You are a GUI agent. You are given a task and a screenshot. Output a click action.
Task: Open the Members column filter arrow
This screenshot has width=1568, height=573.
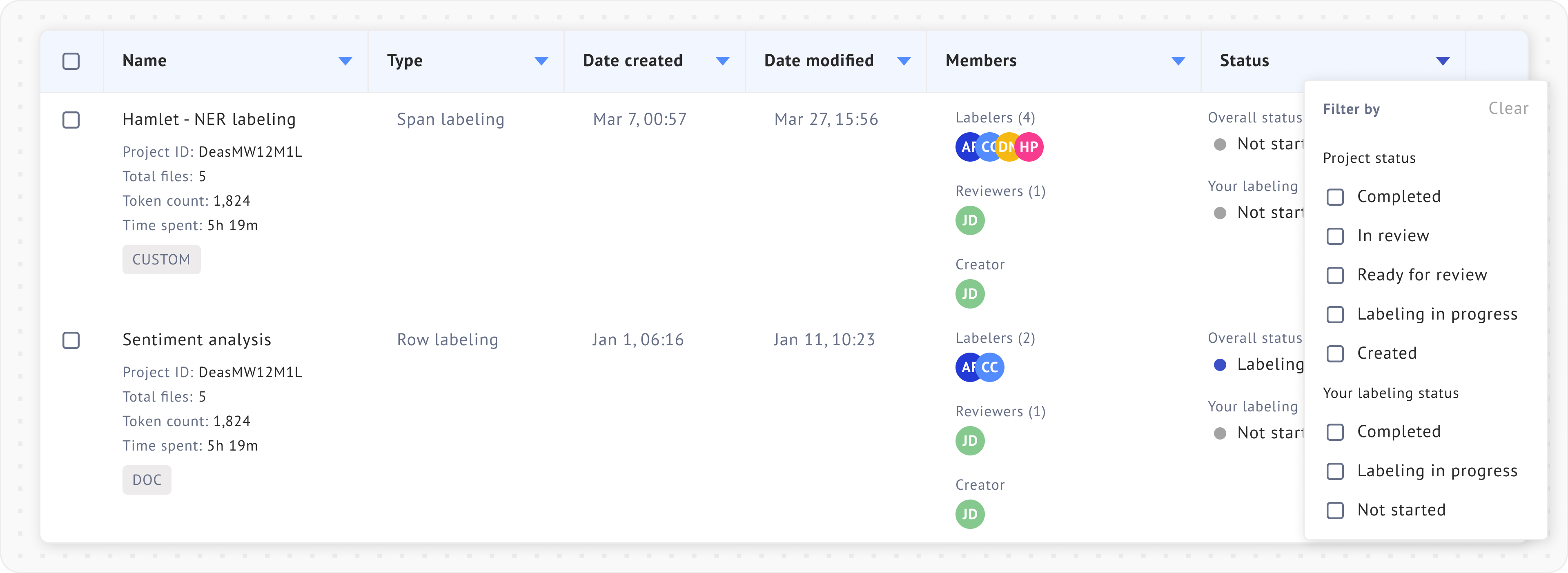tap(1178, 61)
